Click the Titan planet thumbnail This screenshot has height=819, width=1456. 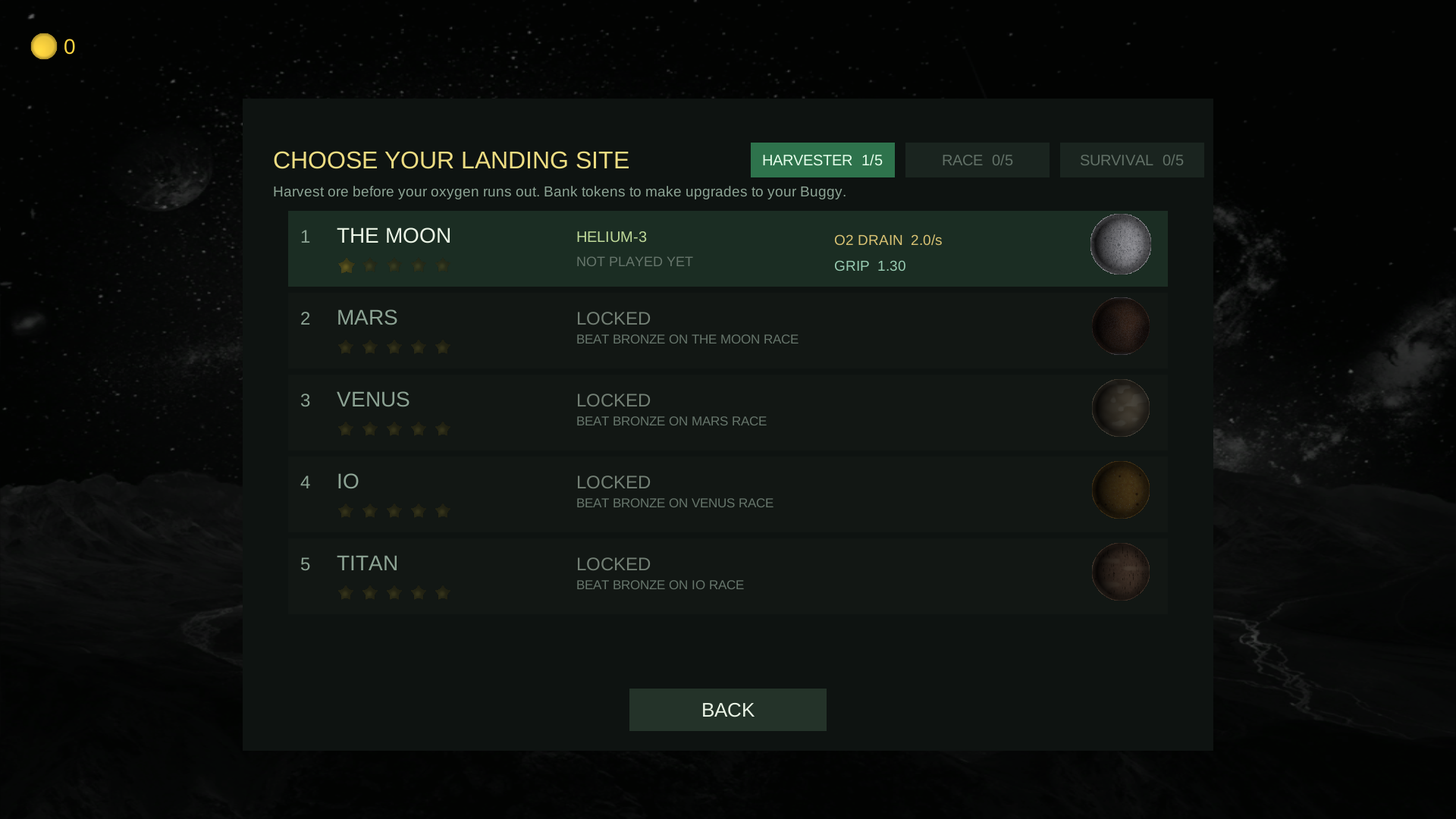point(1121,572)
